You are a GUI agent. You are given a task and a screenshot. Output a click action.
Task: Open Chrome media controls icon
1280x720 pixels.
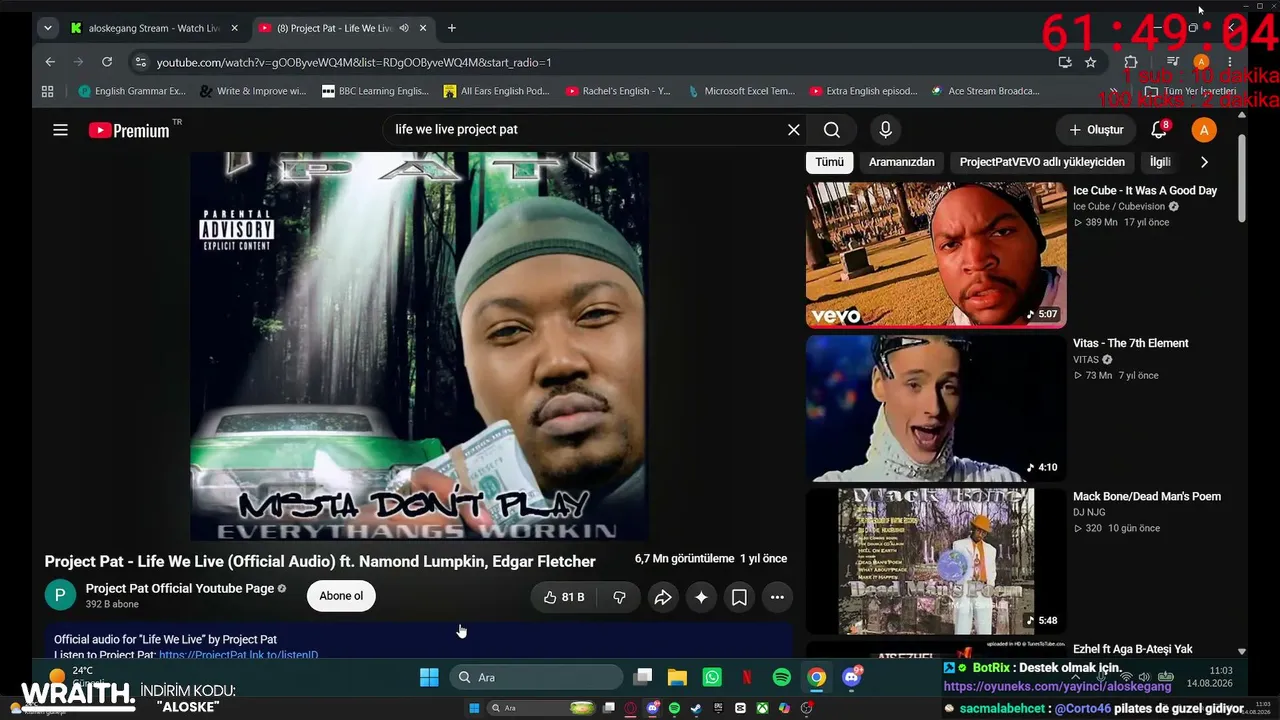[x=1173, y=62]
